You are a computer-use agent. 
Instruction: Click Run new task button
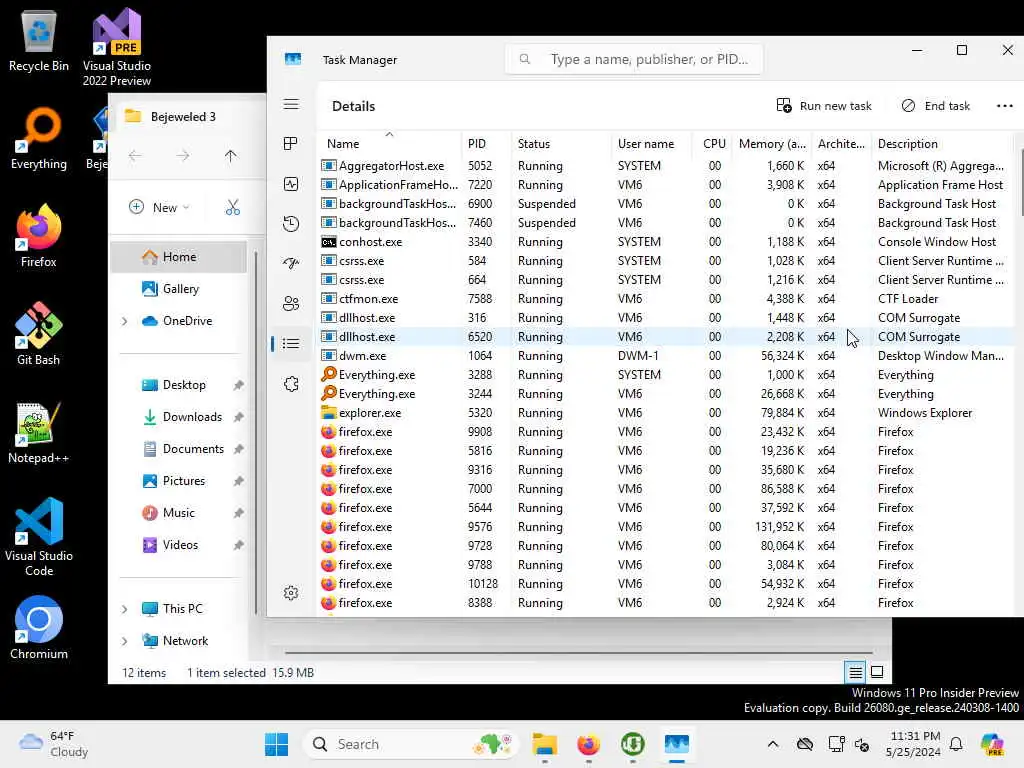point(824,106)
